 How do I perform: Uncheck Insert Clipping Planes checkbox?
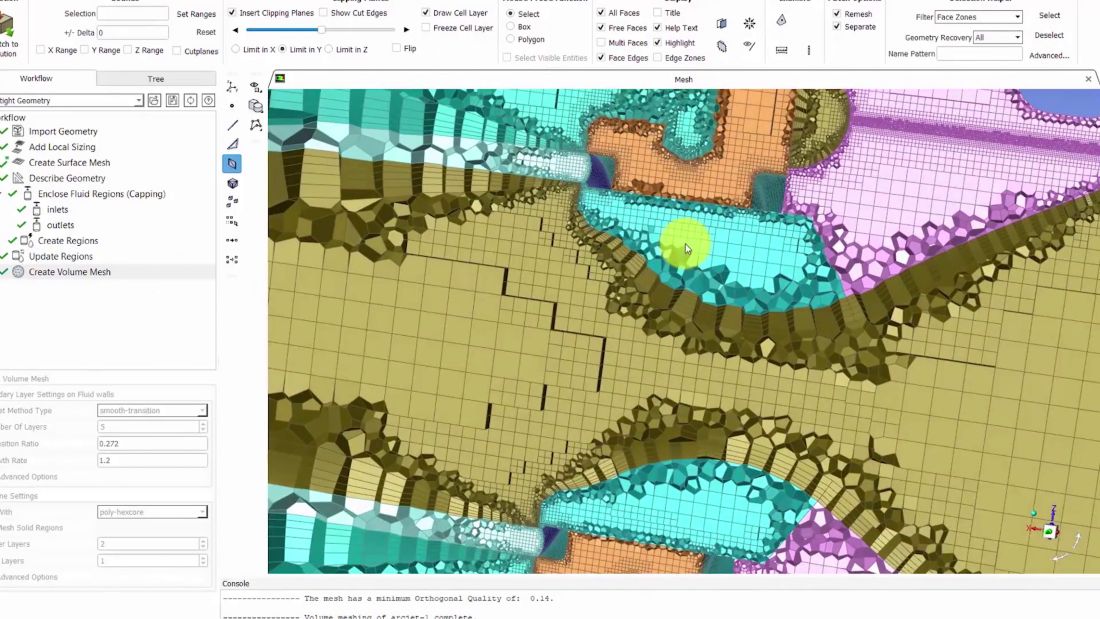(232, 13)
